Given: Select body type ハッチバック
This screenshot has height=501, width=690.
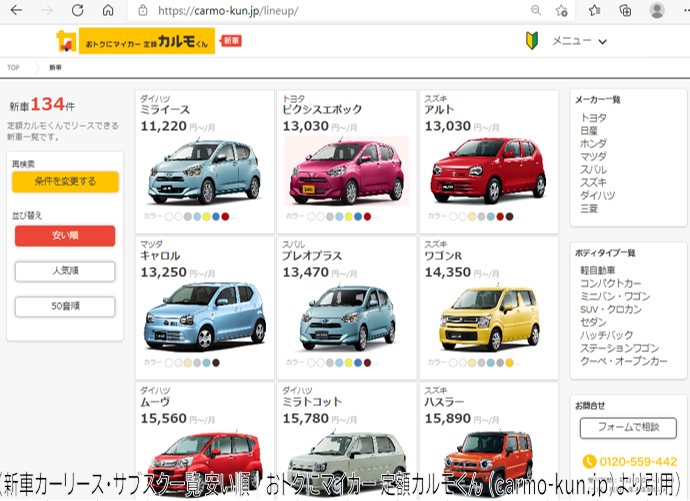Looking at the screenshot, I should coord(606,335).
